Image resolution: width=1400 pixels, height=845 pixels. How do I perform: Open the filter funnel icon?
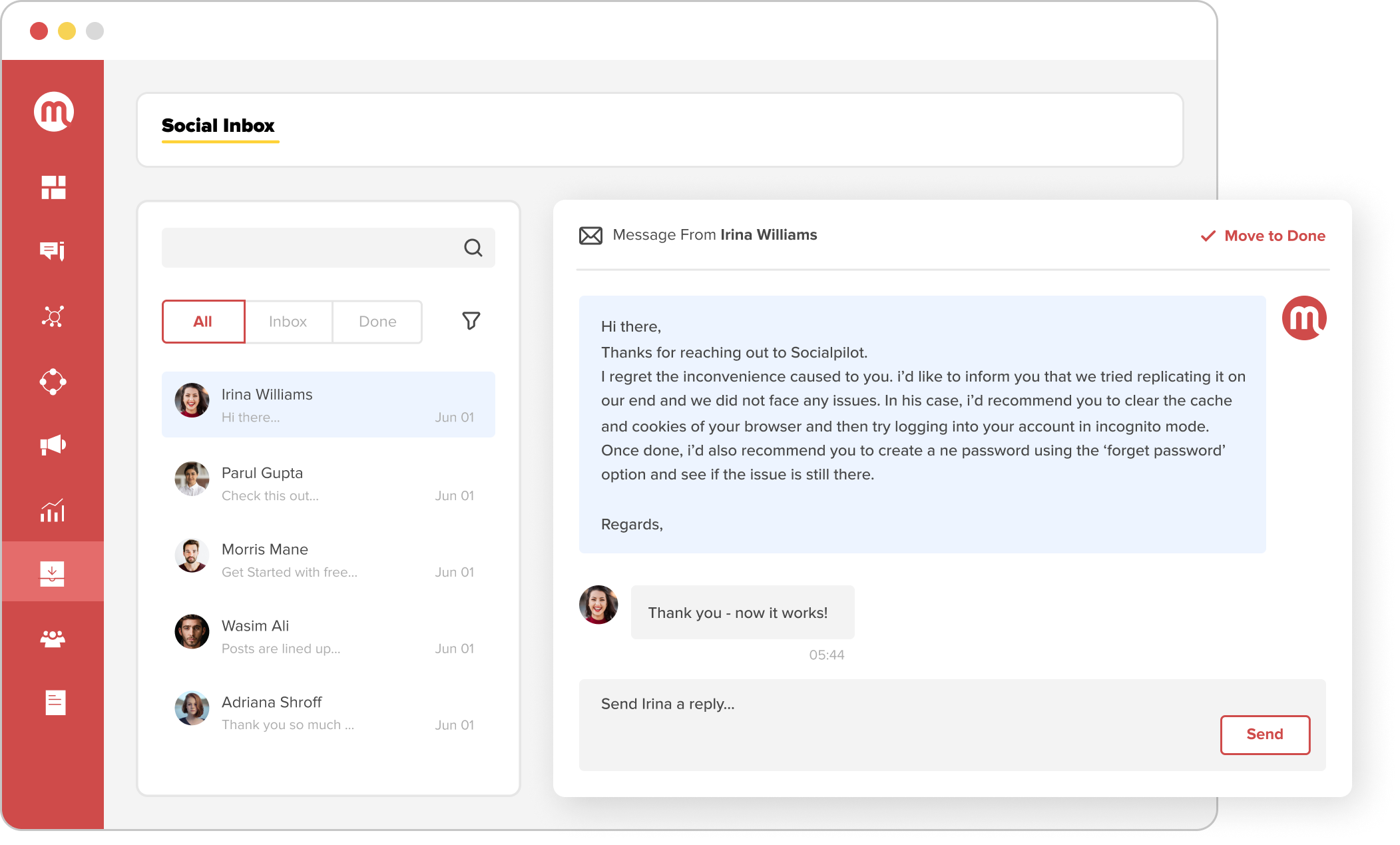point(471,321)
